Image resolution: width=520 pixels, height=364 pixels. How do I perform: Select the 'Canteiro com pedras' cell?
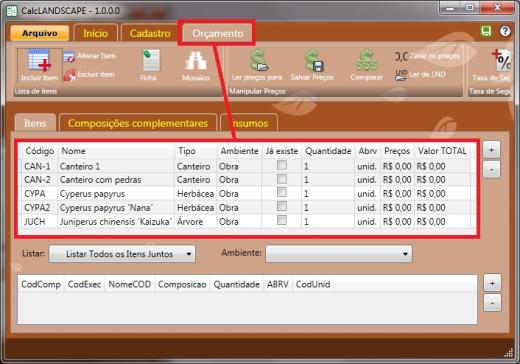(x=116, y=180)
